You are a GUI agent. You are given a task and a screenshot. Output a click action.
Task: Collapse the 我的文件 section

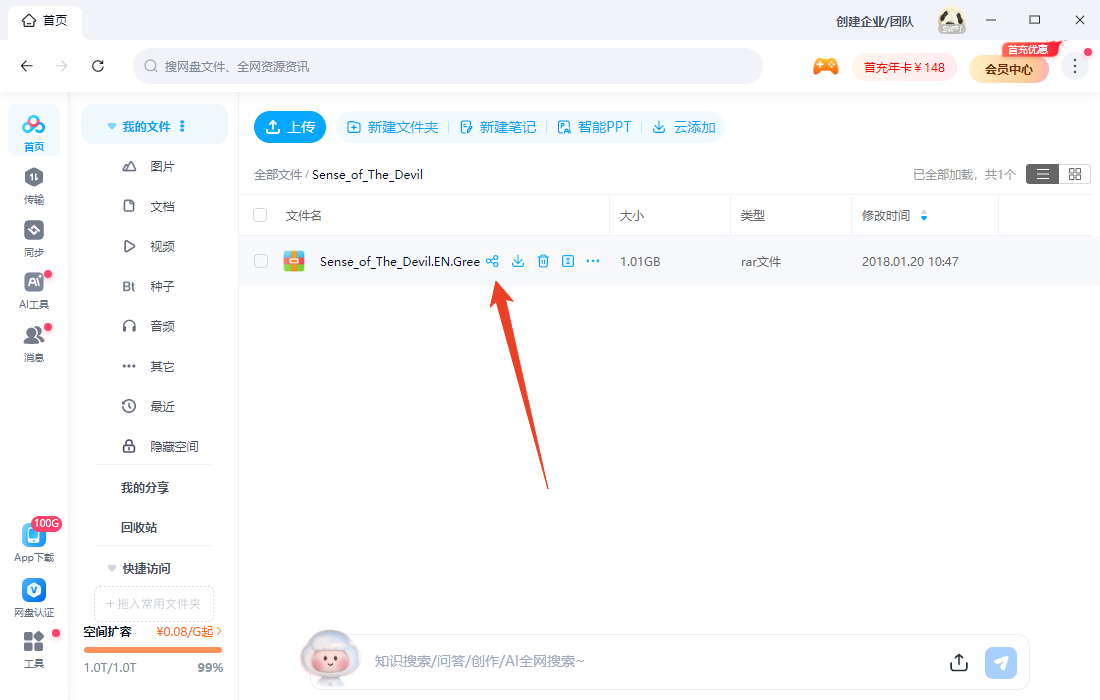tap(111, 124)
